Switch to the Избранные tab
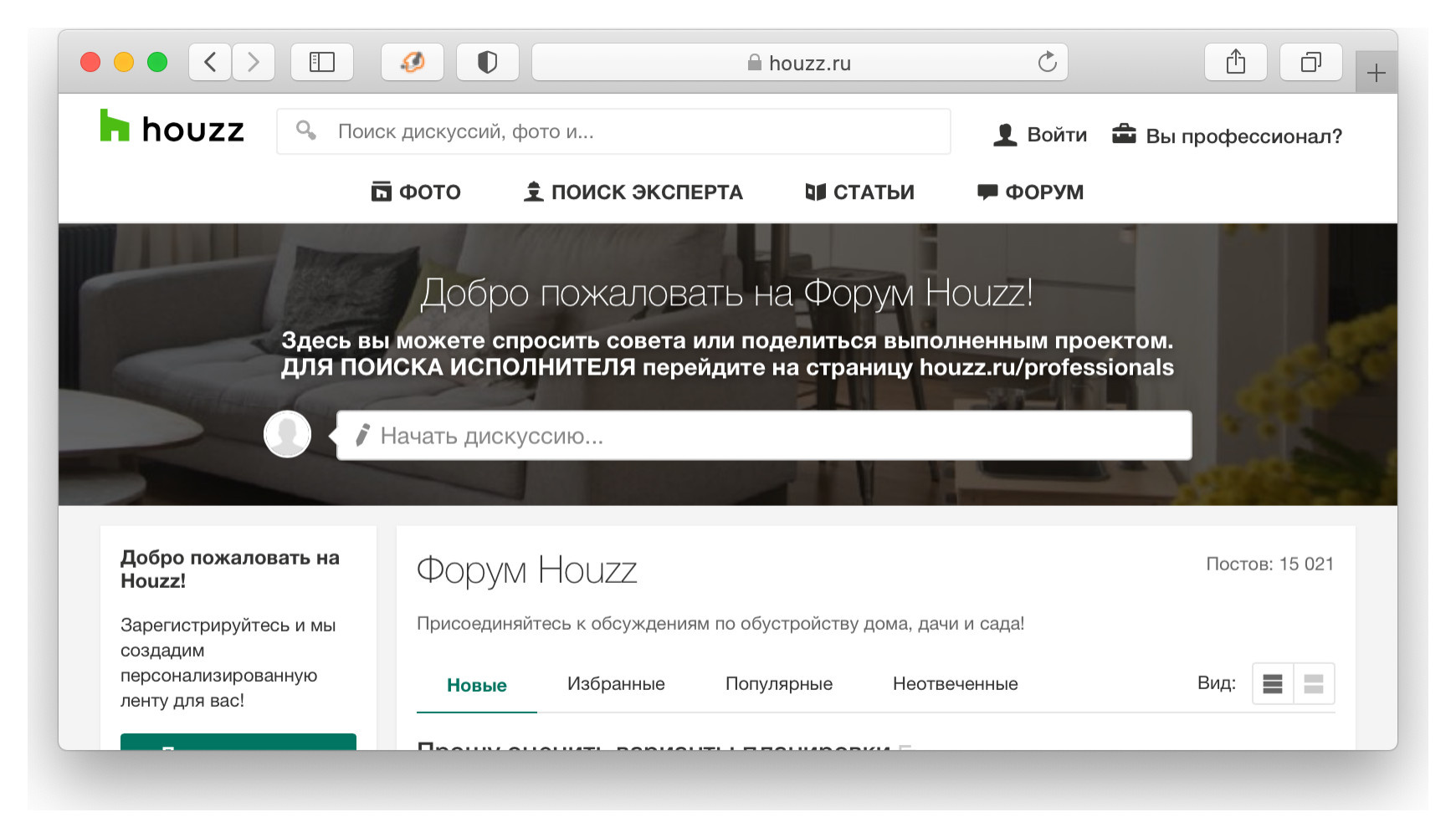This screenshot has width=1456, height=838. point(616,683)
